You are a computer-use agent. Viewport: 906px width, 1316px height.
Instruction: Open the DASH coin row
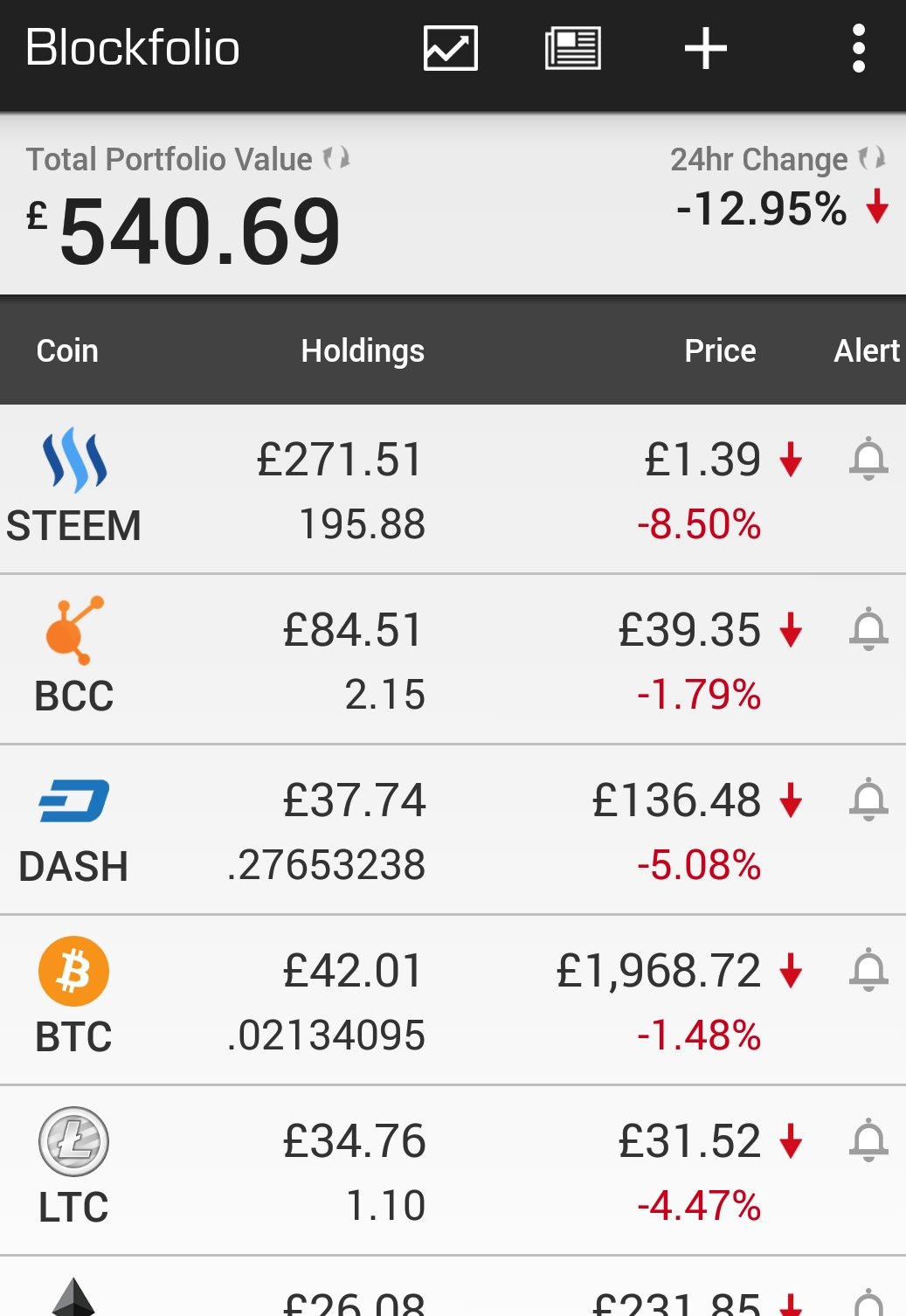(x=453, y=829)
